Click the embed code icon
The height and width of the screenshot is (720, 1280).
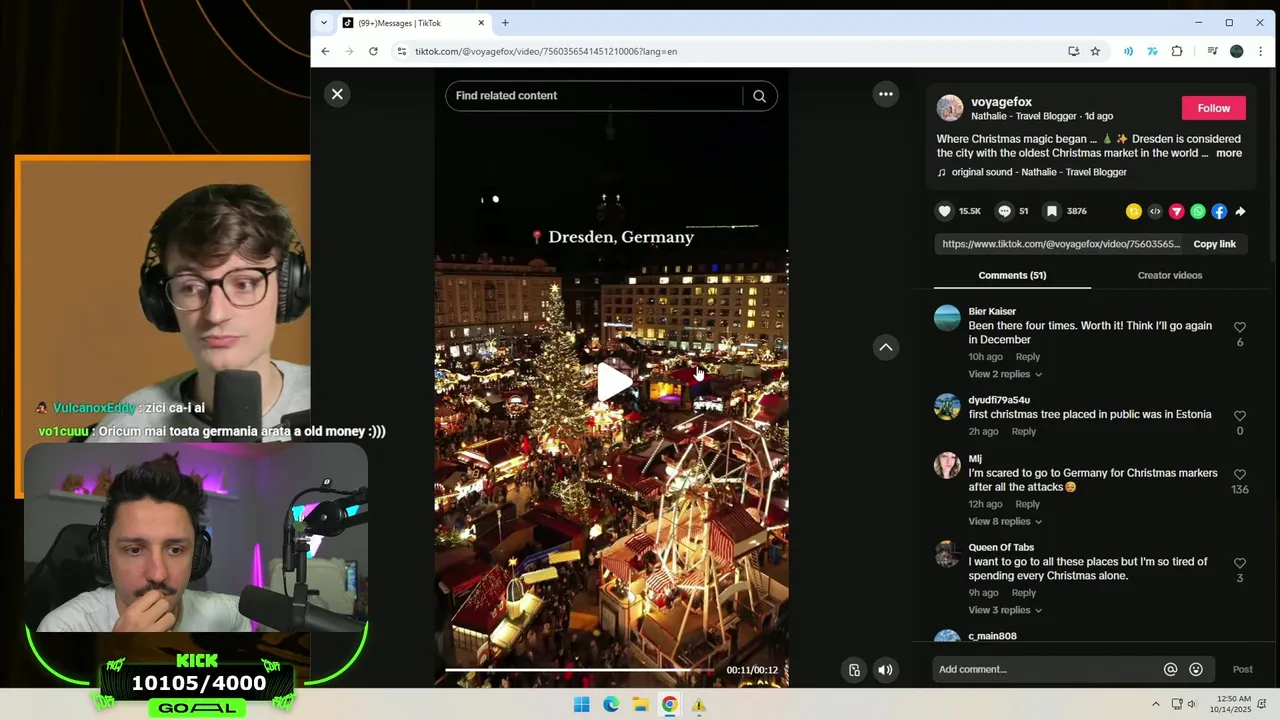(x=1155, y=211)
